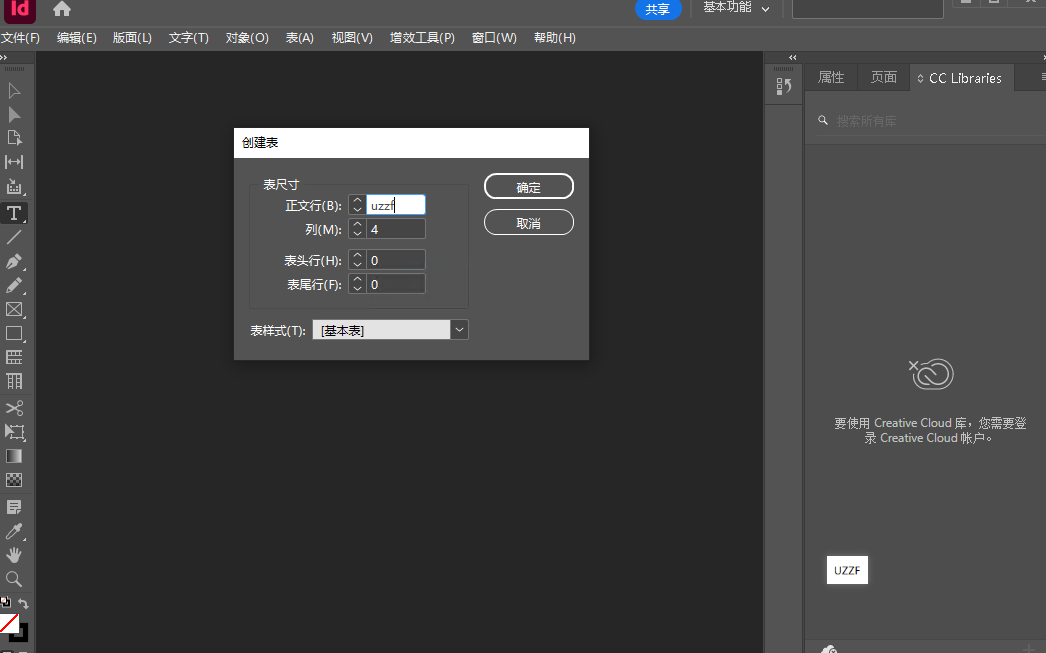This screenshot has height=653, width=1046.
Task: Select the Gradient Swatch tool
Action: (x=14, y=456)
